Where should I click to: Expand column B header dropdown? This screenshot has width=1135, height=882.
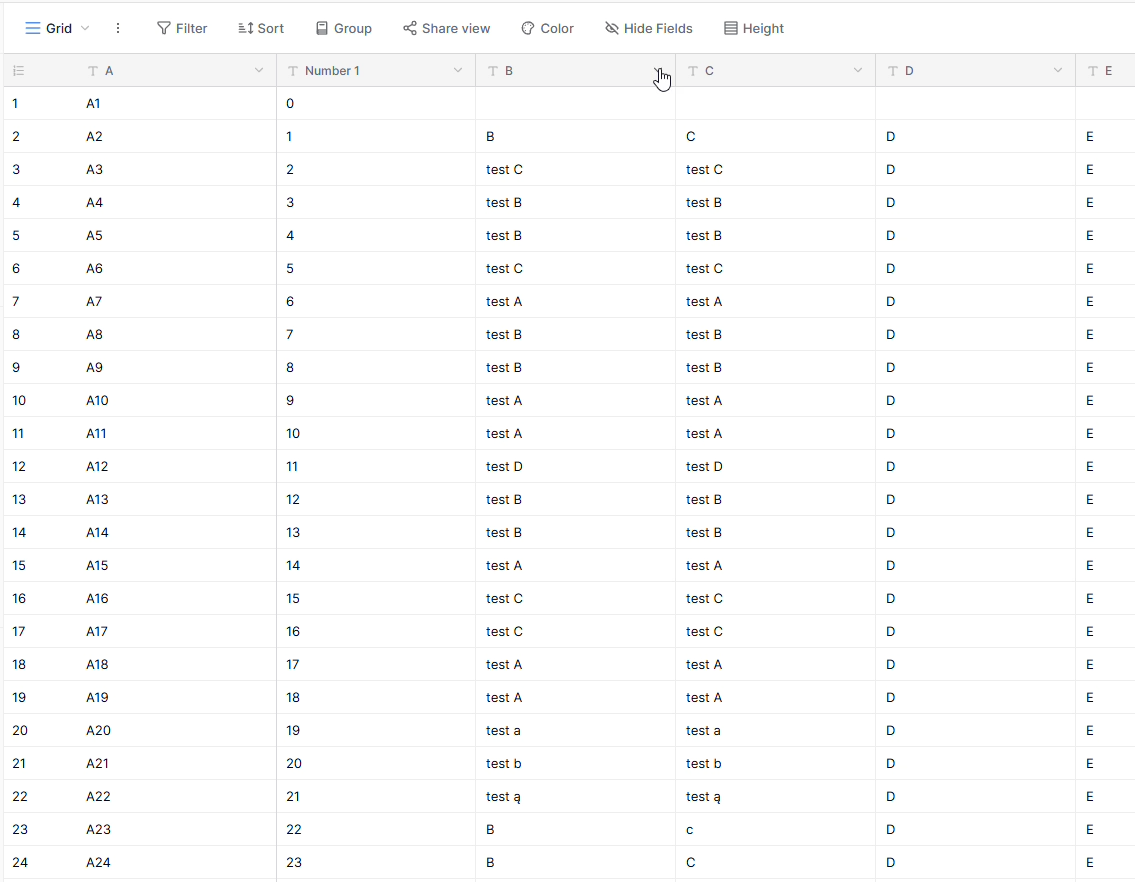point(658,70)
